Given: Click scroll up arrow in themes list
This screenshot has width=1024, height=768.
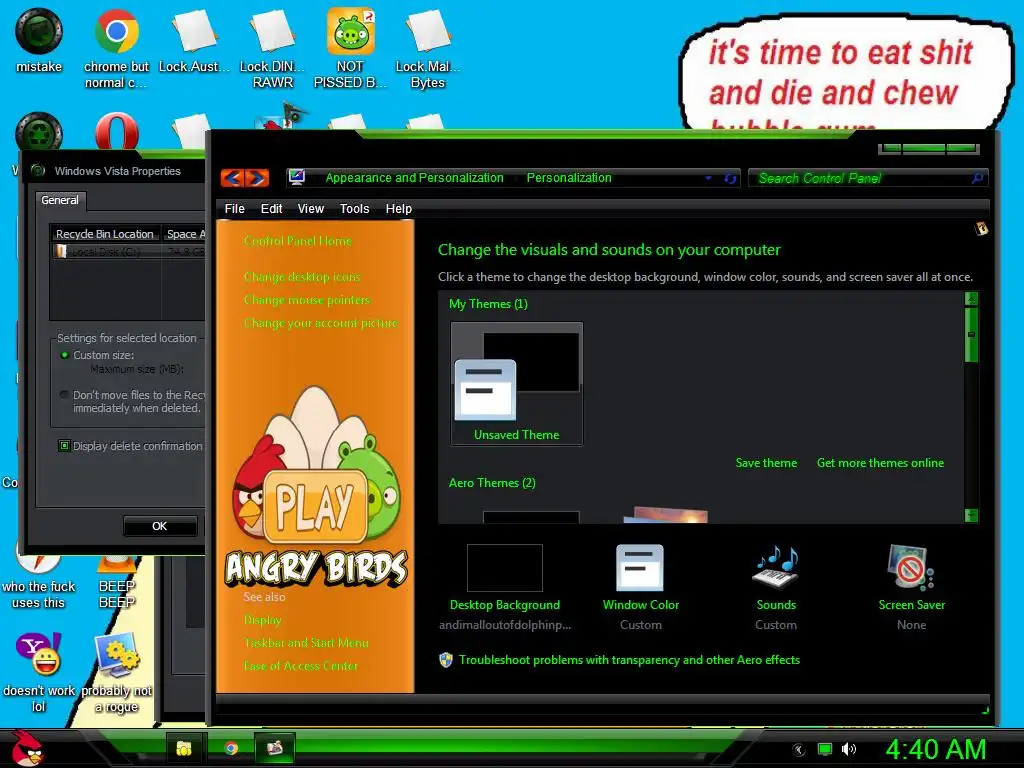Looking at the screenshot, I should click(972, 298).
